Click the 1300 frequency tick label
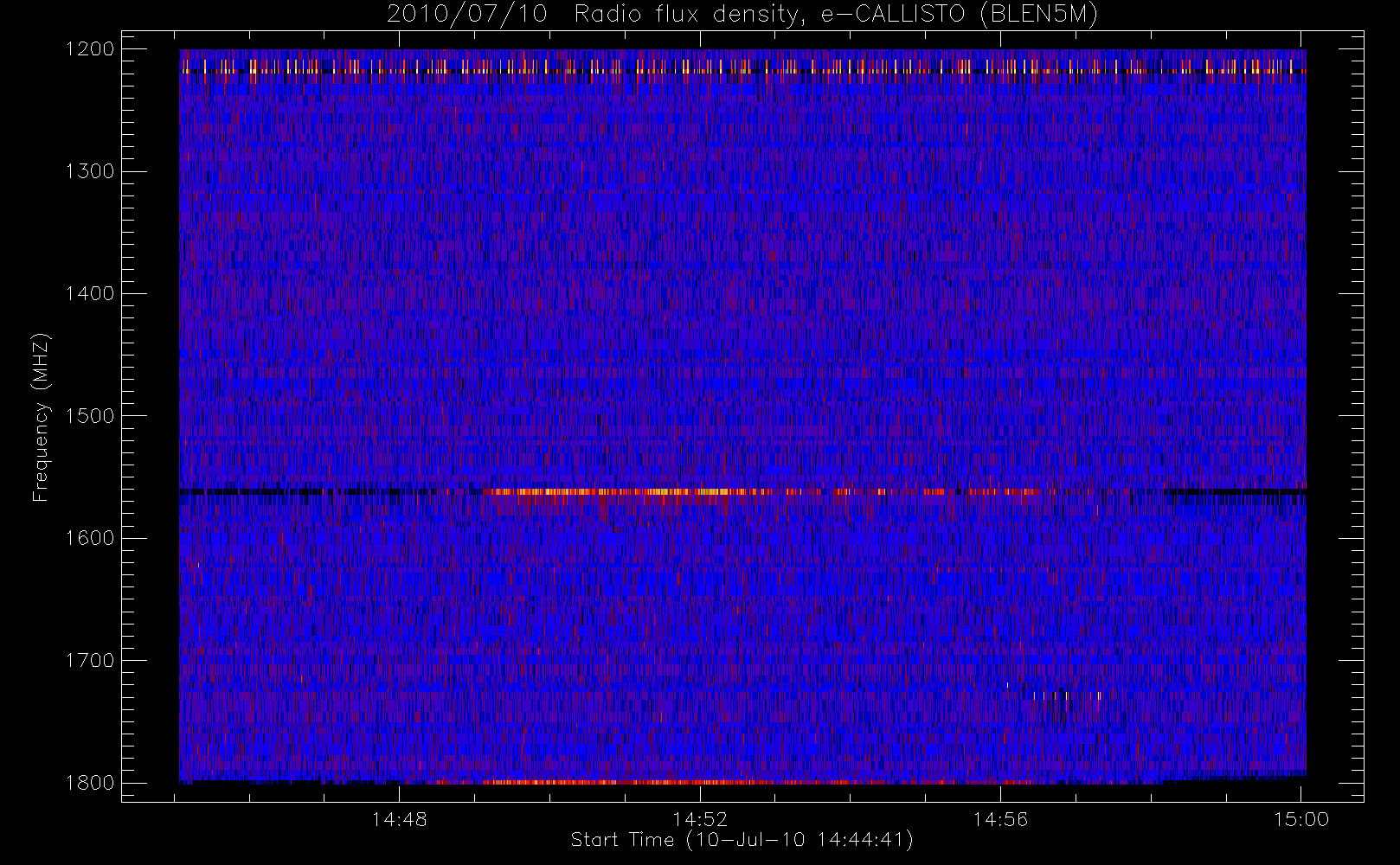The height and width of the screenshot is (865, 1400). 90,171
